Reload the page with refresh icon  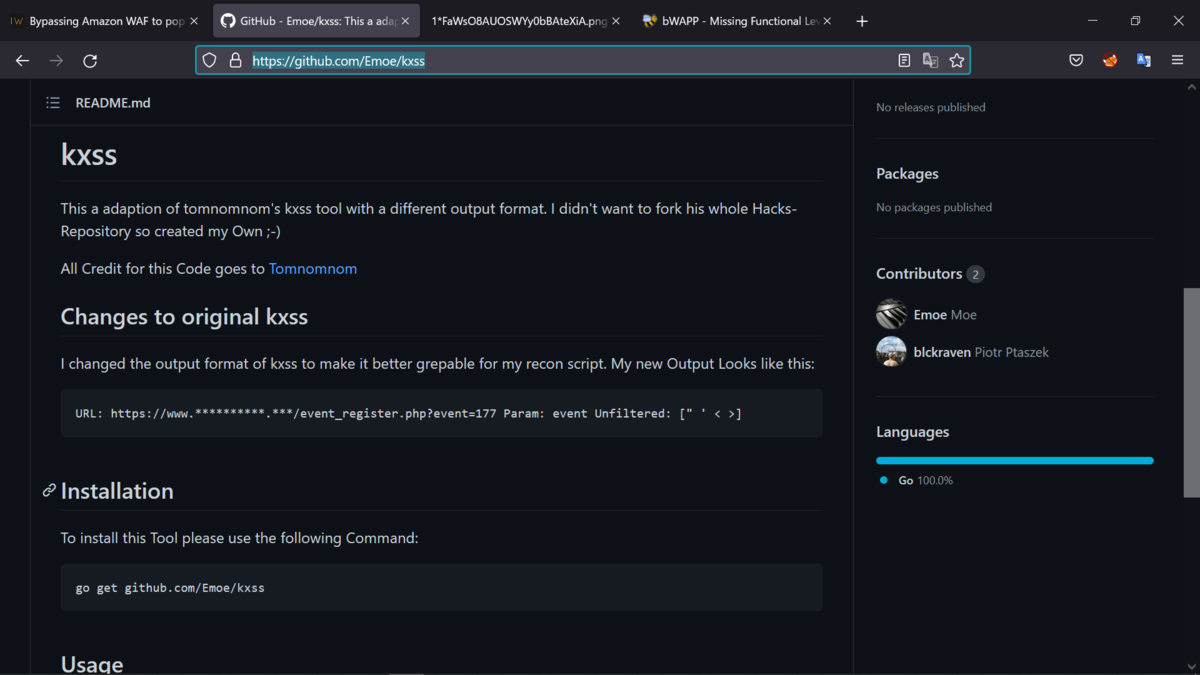click(90, 61)
